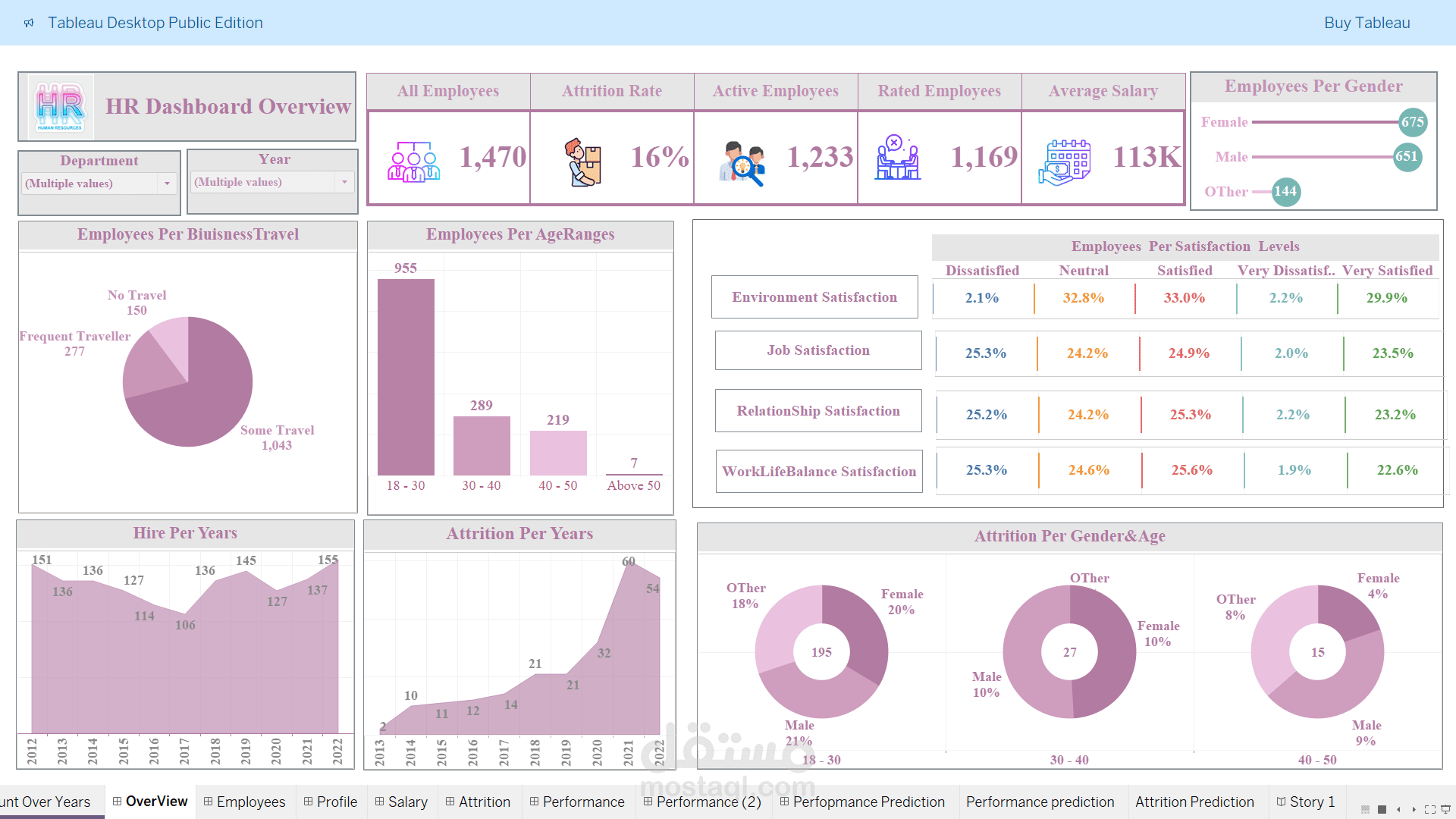
Task: Show the sheet sorter view icon
Action: (1365, 809)
